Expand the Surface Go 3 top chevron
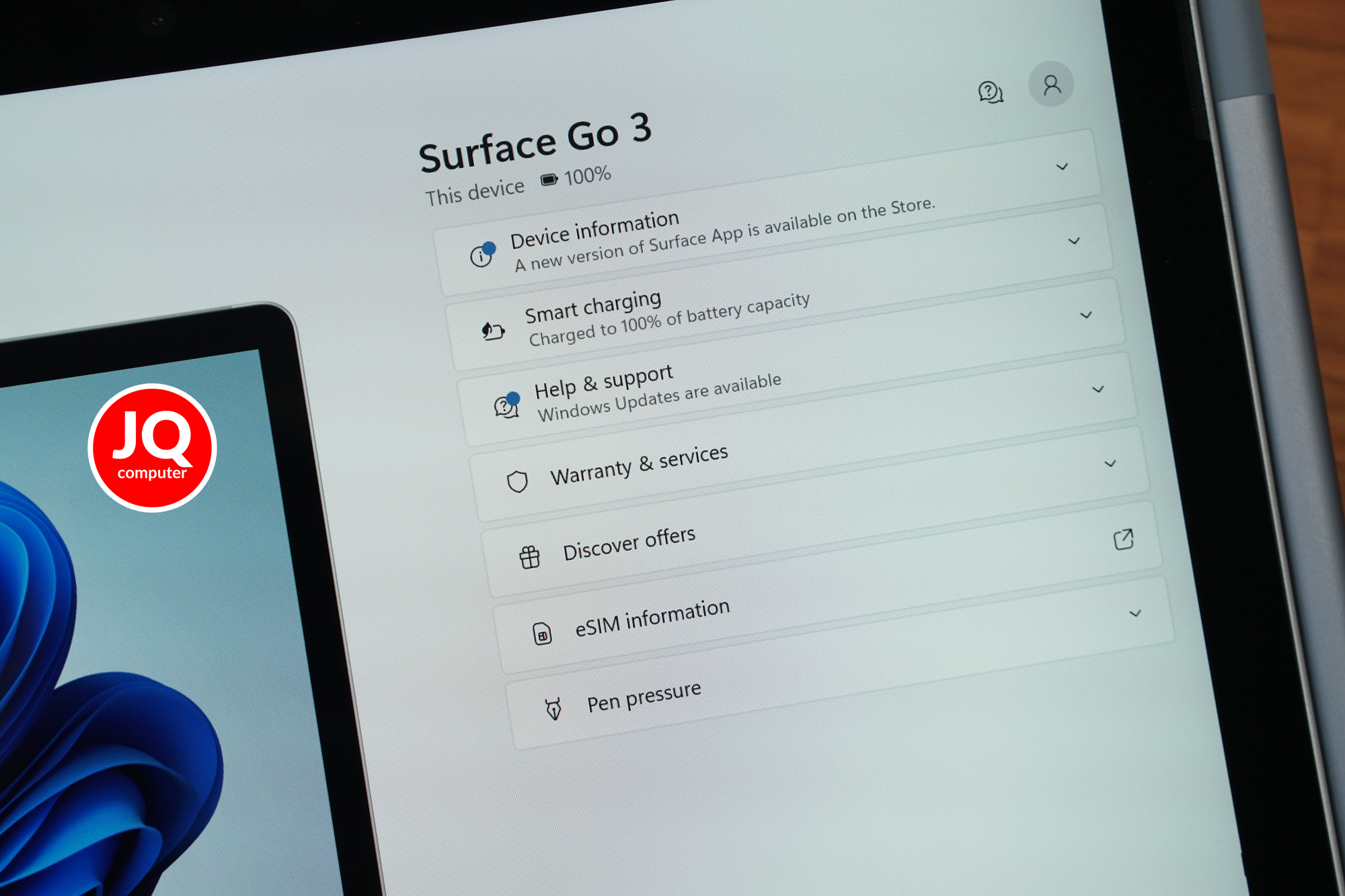This screenshot has width=1345, height=896. pyautogui.click(x=1062, y=167)
